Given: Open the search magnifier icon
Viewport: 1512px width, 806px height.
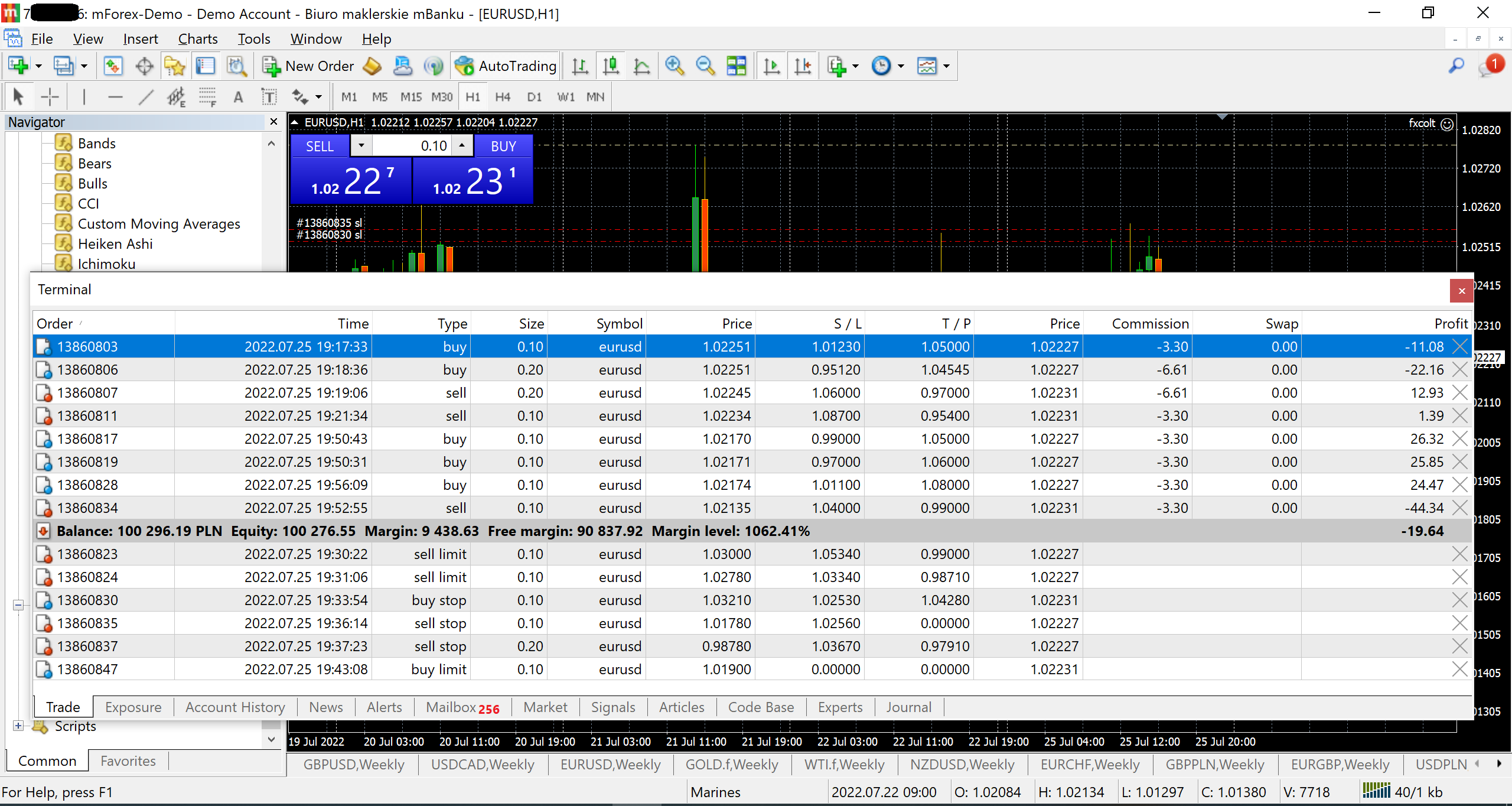Looking at the screenshot, I should 1456,66.
